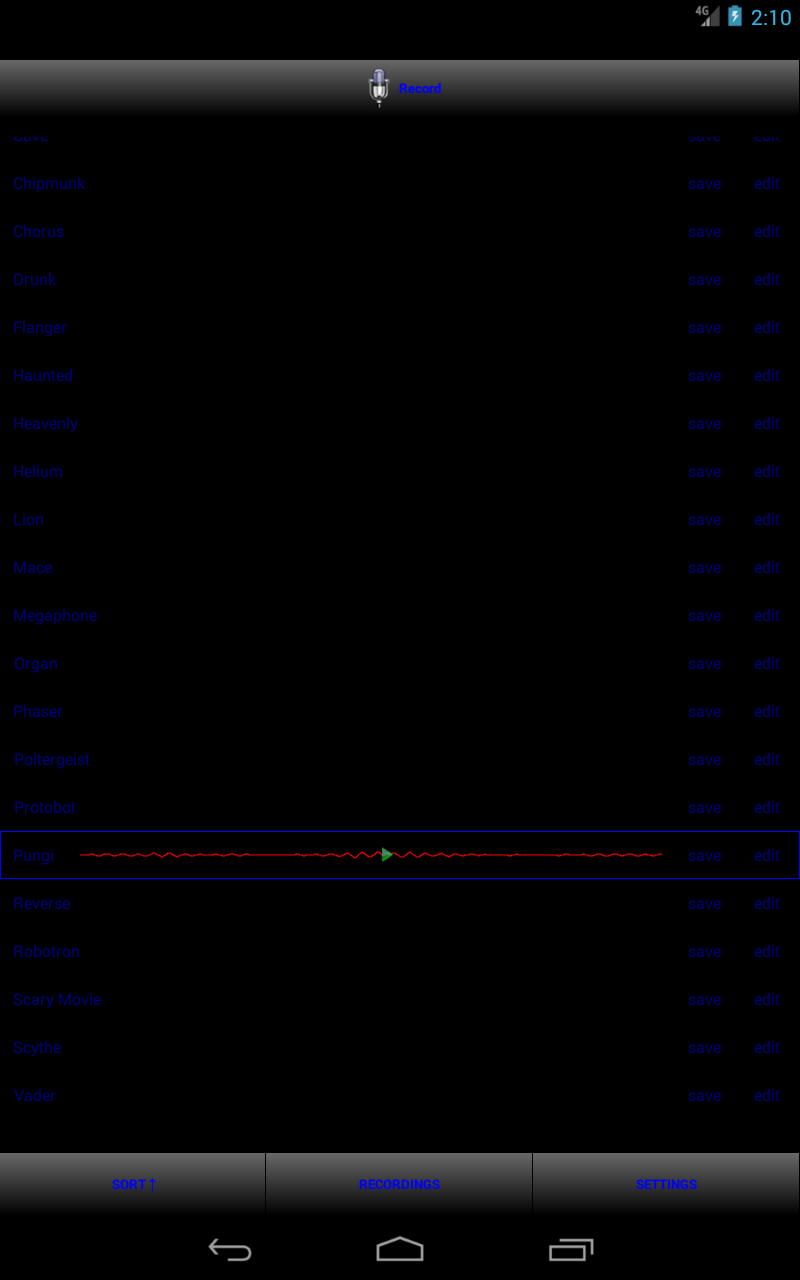
Task: Tap the 2:10 clock in status bar
Action: [771, 17]
